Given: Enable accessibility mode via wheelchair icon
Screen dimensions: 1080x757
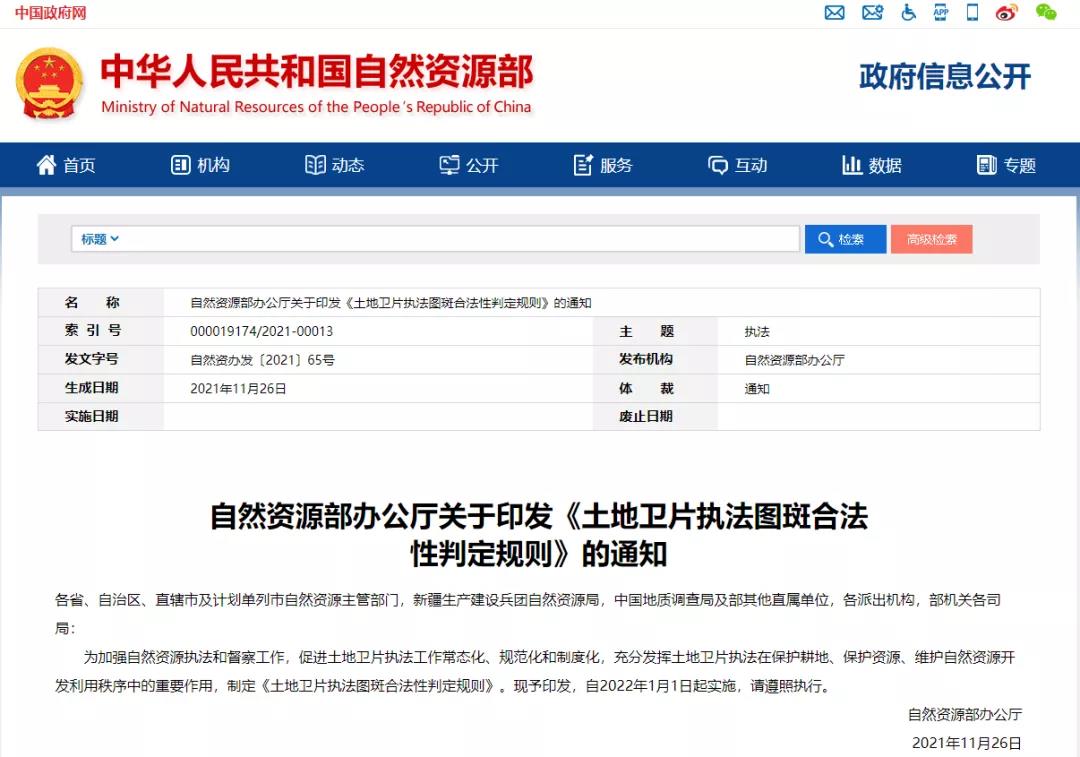Looking at the screenshot, I should (x=908, y=13).
